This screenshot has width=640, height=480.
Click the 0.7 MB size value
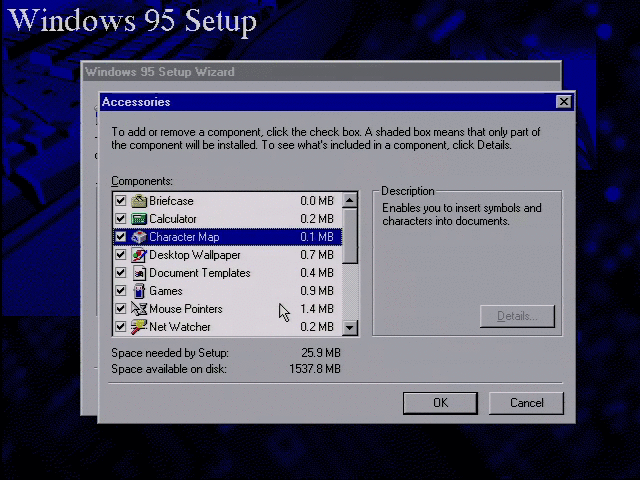[317, 255]
